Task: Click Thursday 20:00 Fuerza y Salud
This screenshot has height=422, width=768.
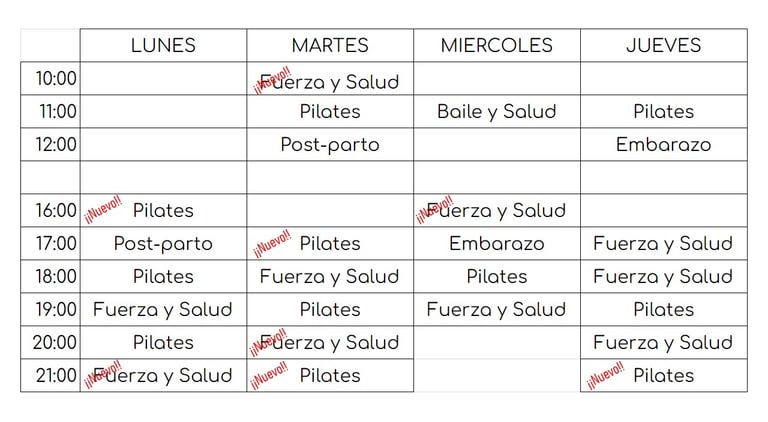Action: [x=664, y=343]
